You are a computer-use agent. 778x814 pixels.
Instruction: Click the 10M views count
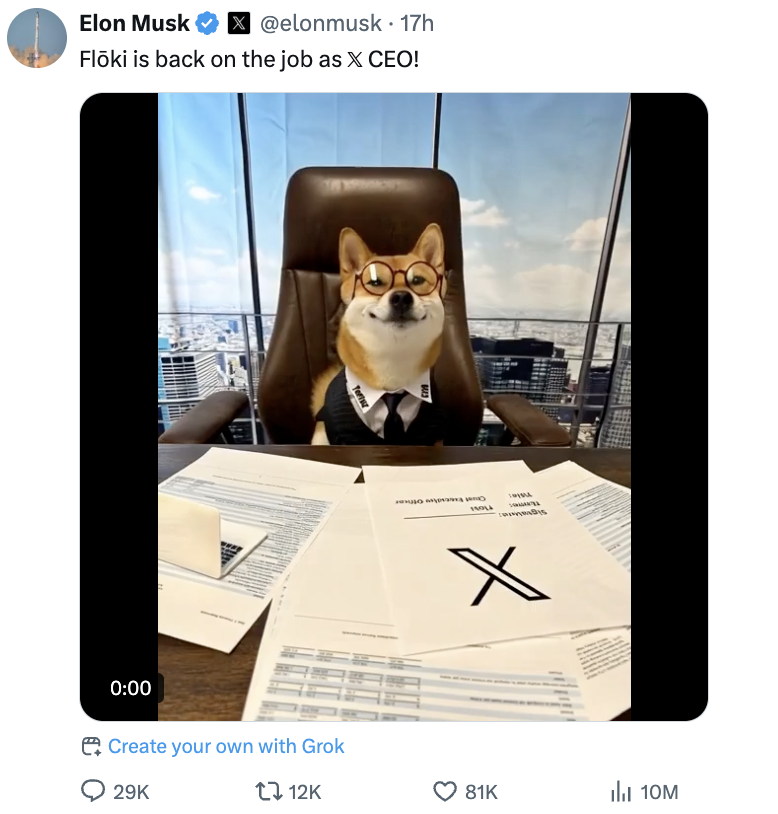click(x=659, y=792)
